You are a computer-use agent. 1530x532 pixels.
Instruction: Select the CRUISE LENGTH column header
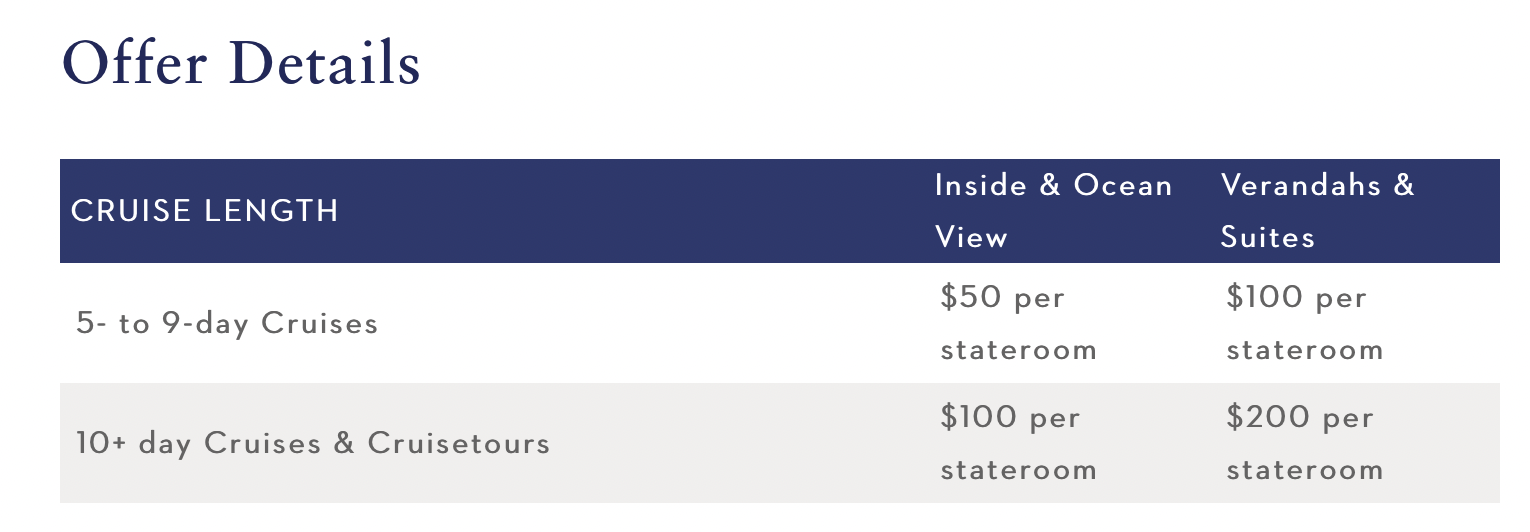tap(205, 211)
